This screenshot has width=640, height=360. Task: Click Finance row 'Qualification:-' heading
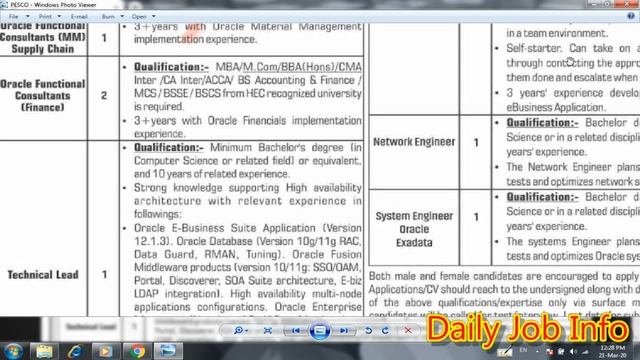[171, 67]
